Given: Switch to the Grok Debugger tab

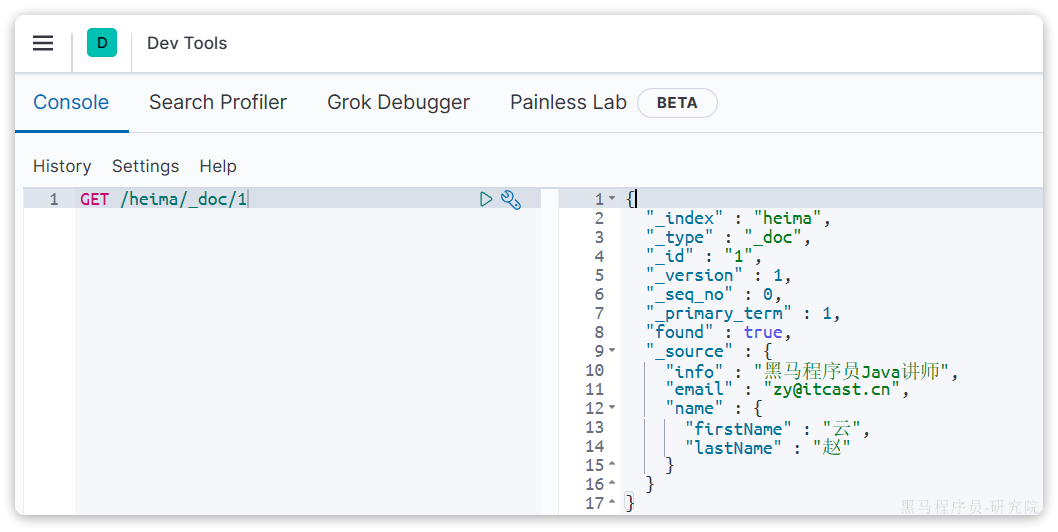Looking at the screenshot, I should click(398, 102).
